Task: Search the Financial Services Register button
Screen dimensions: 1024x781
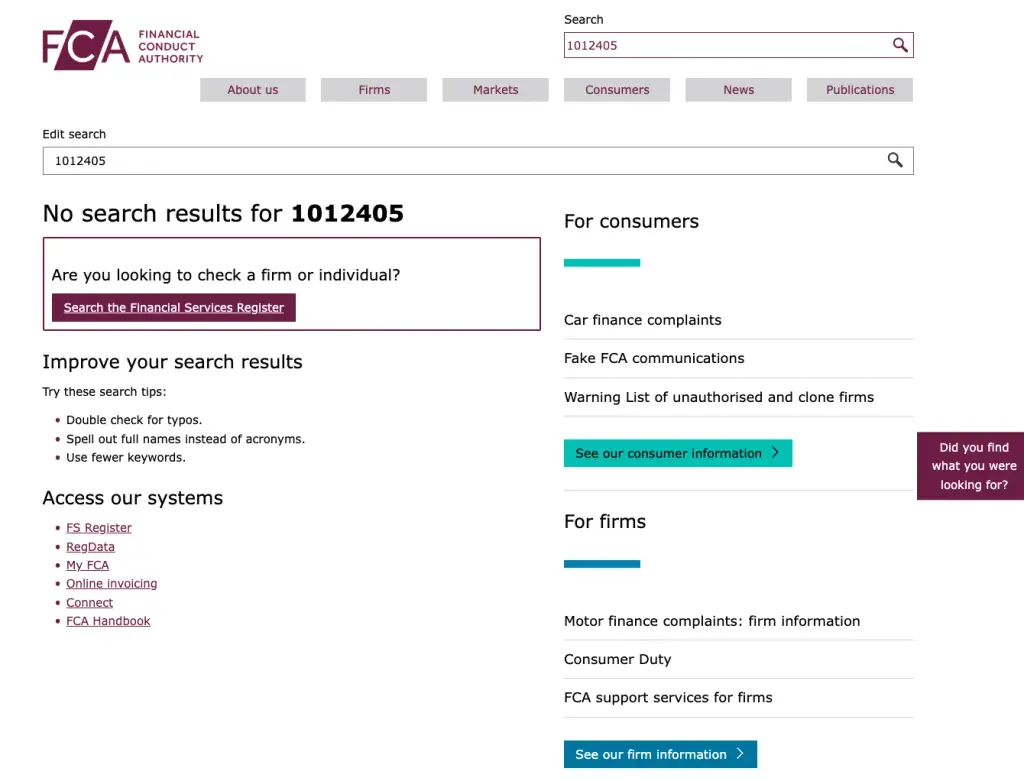Action: [174, 308]
